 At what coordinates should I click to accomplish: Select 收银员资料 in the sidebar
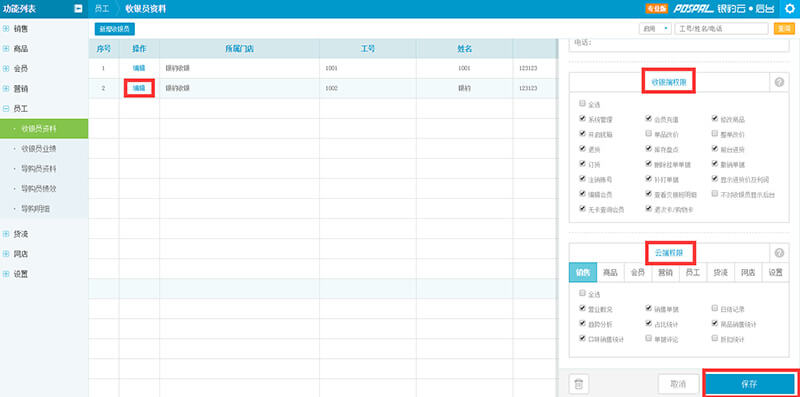click(44, 129)
